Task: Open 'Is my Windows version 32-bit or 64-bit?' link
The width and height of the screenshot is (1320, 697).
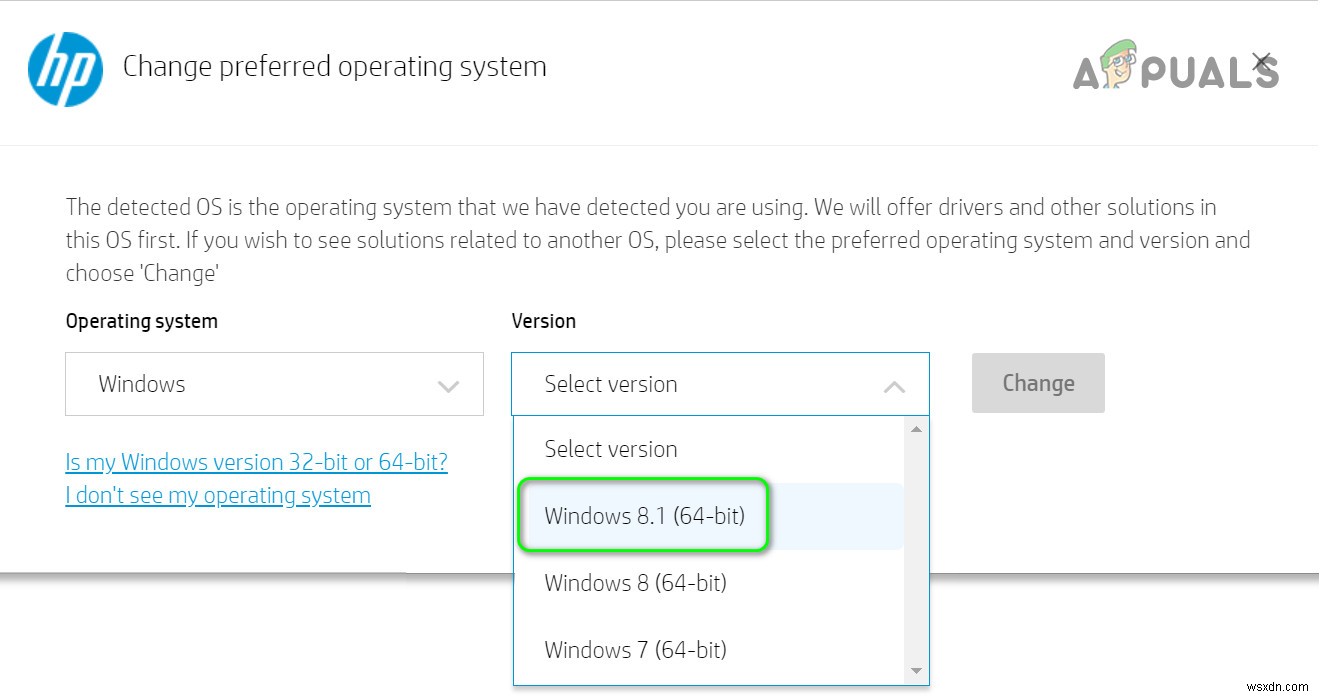Action: 256,462
